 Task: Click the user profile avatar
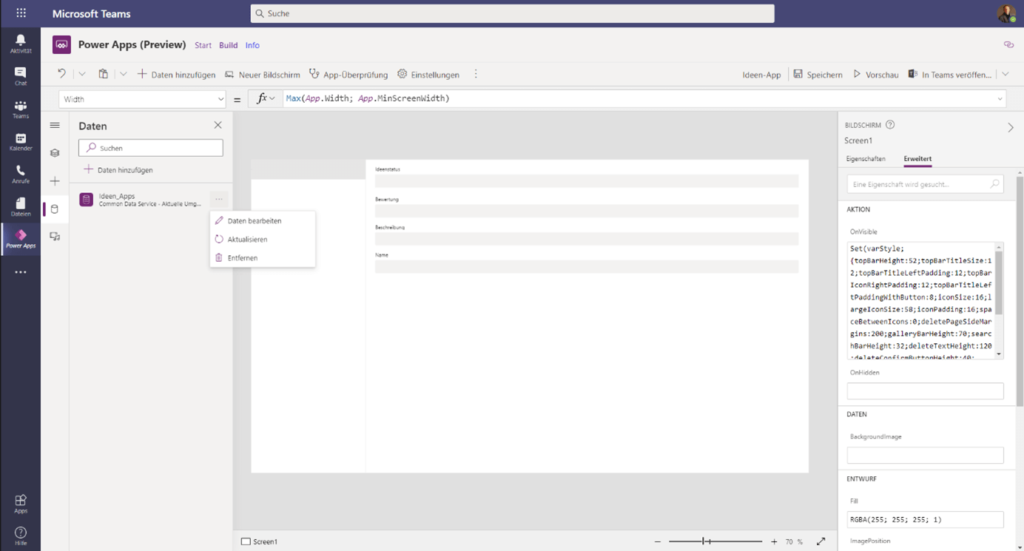point(1006,13)
